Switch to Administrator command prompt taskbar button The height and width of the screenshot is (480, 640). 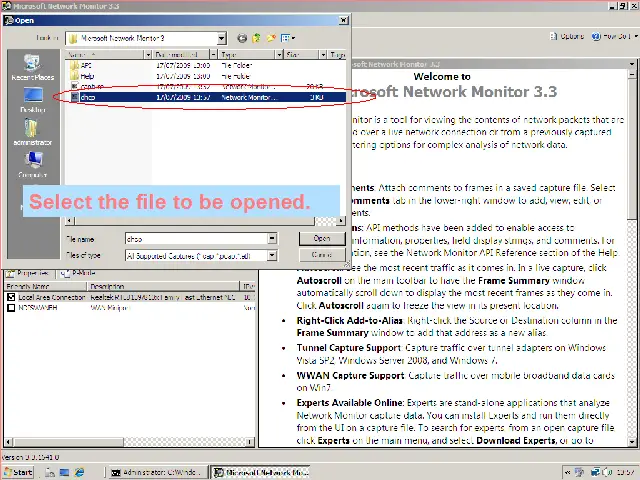[158, 472]
